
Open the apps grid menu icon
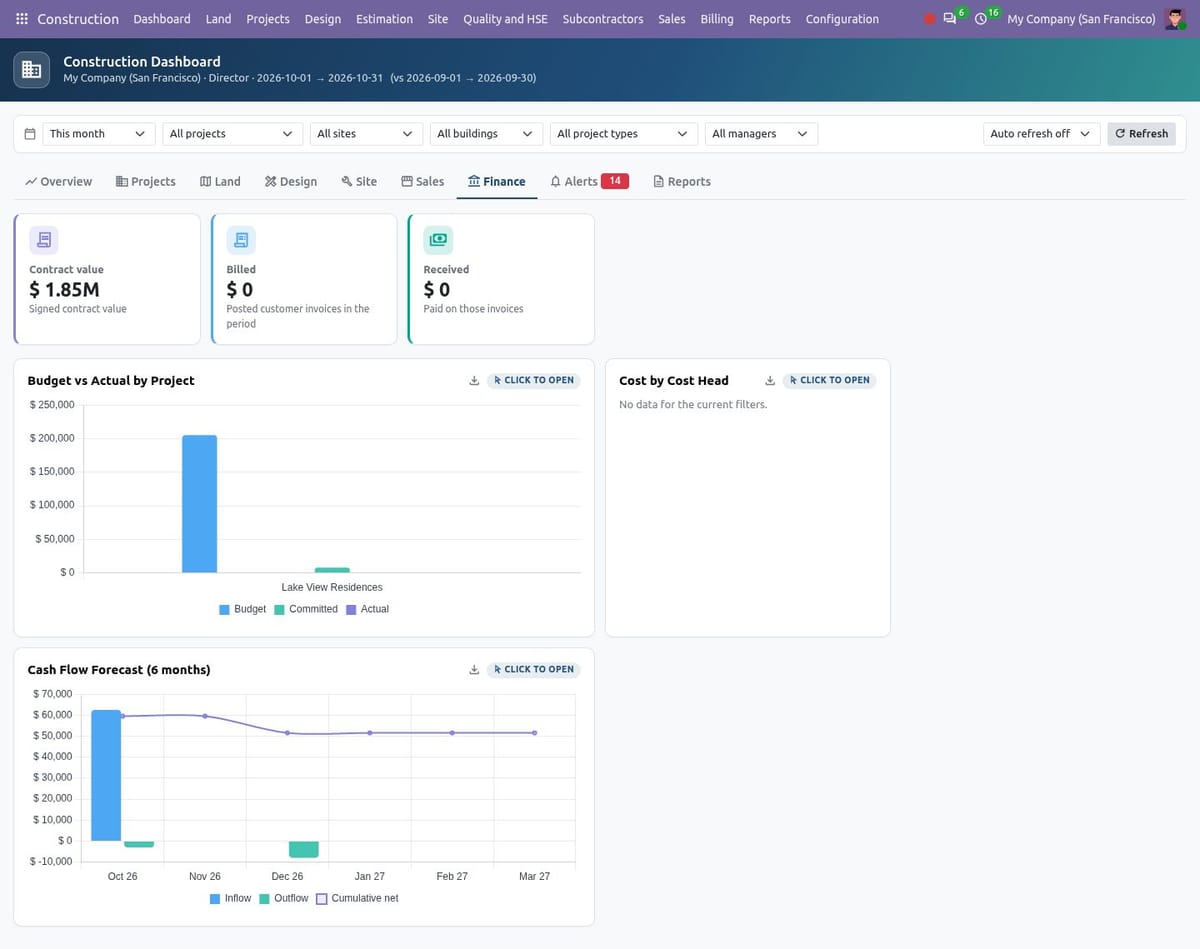[22, 19]
